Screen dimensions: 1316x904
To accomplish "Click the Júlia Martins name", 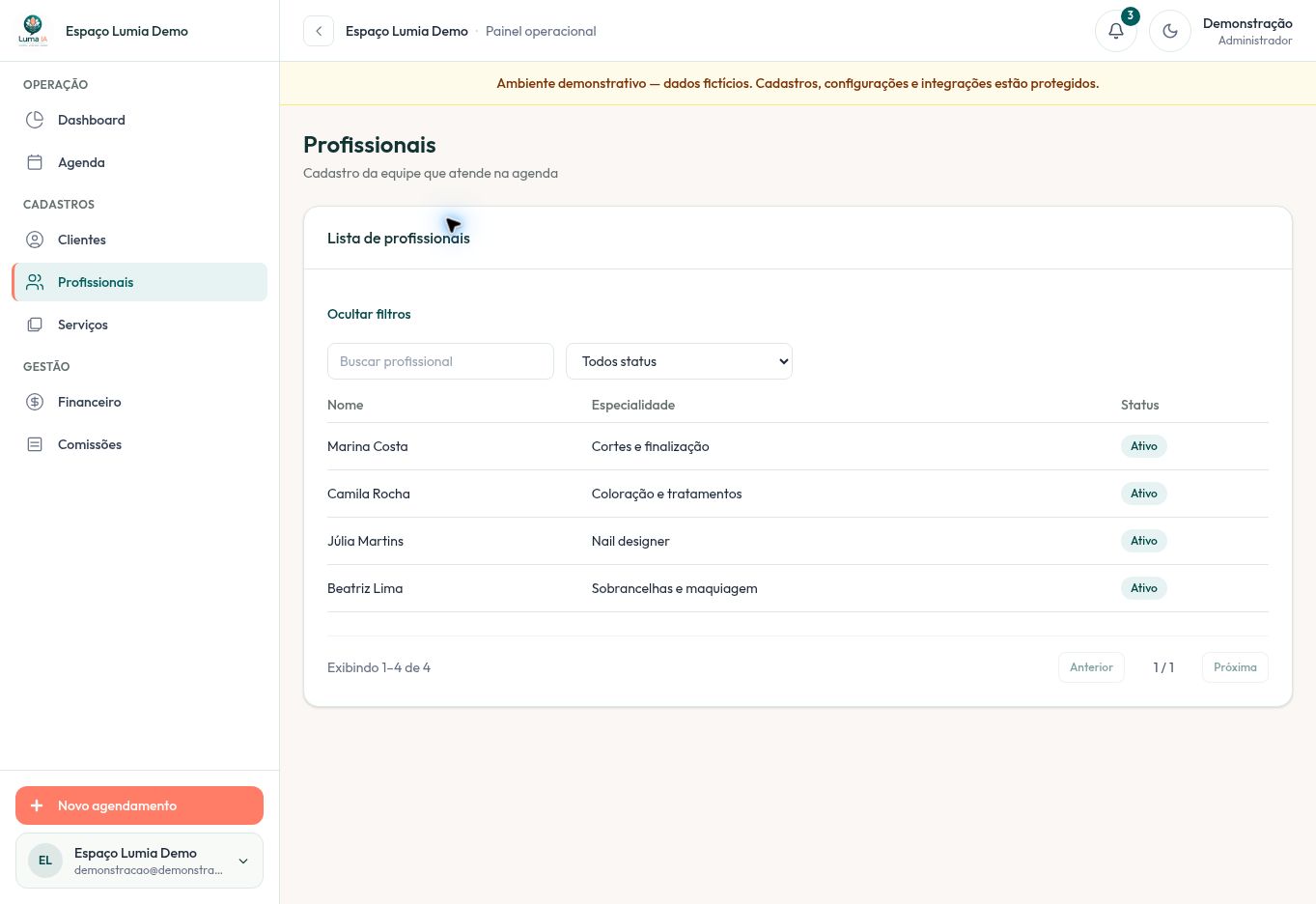I will 365,541.
